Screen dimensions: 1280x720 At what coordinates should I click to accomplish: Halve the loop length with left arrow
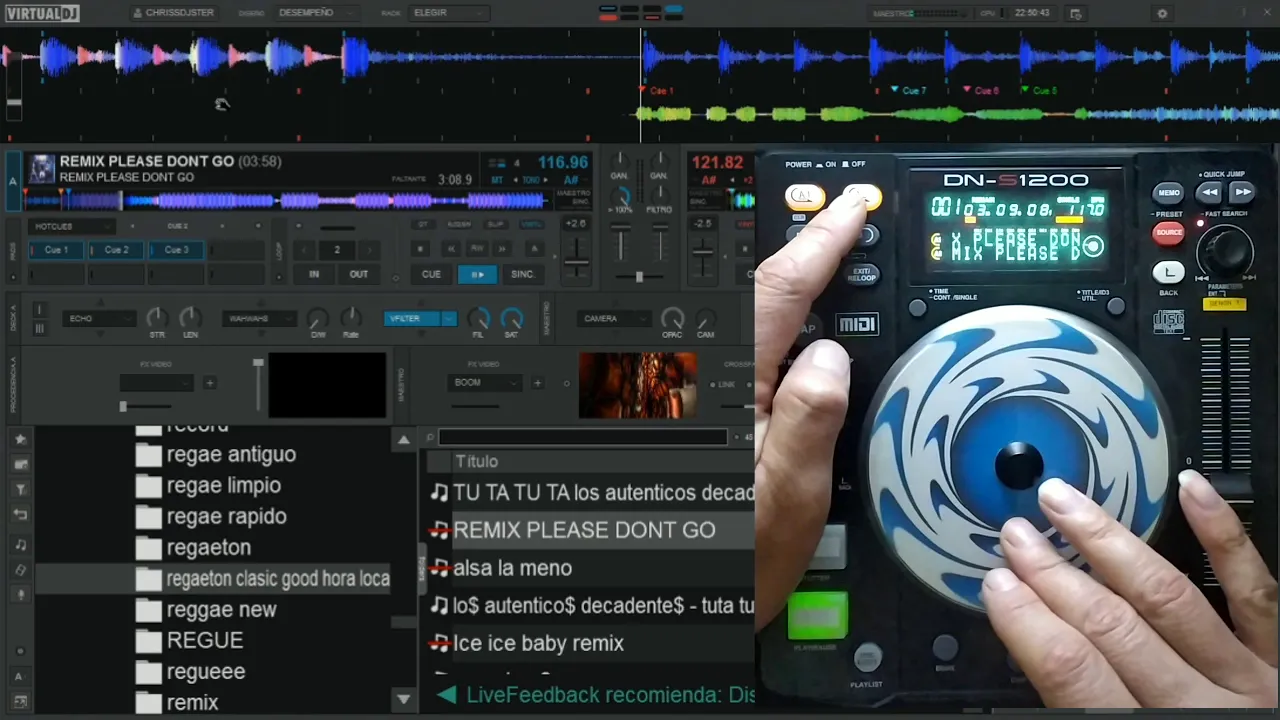click(306, 250)
